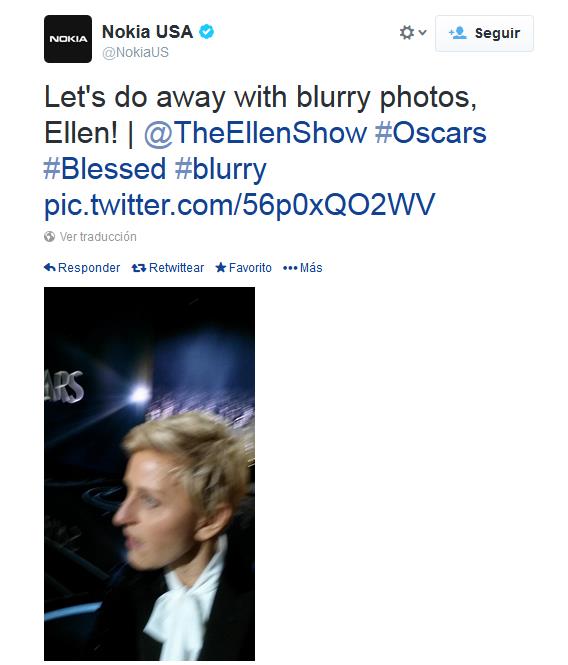The height and width of the screenshot is (665, 568).
Task: Open the @NokiaUS handle link
Action: tap(135, 53)
